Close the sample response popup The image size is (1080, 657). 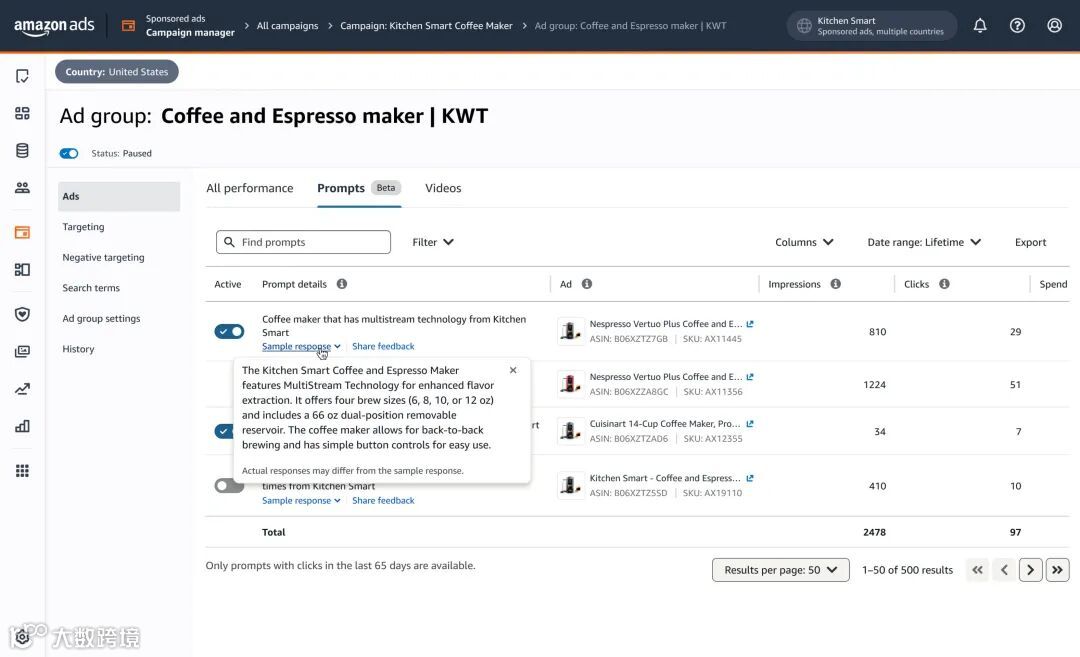coord(513,370)
